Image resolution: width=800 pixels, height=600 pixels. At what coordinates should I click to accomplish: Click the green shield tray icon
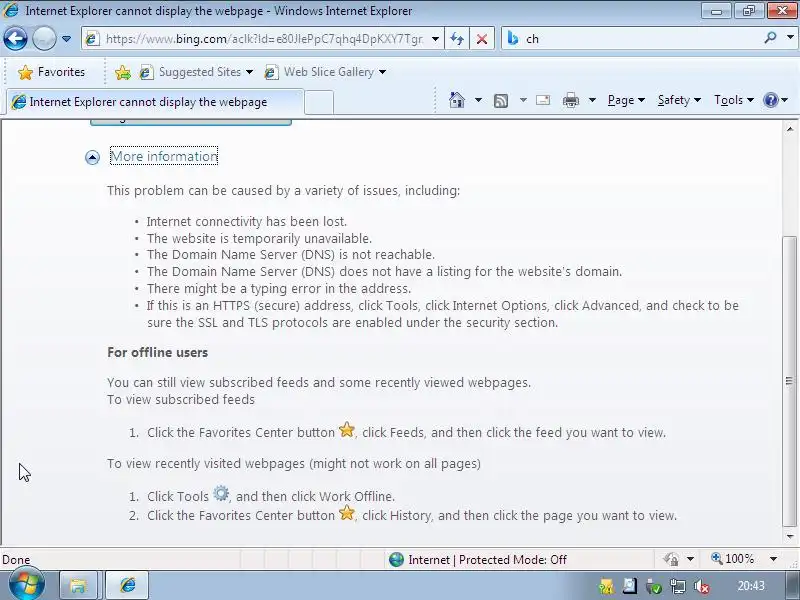tap(654, 587)
